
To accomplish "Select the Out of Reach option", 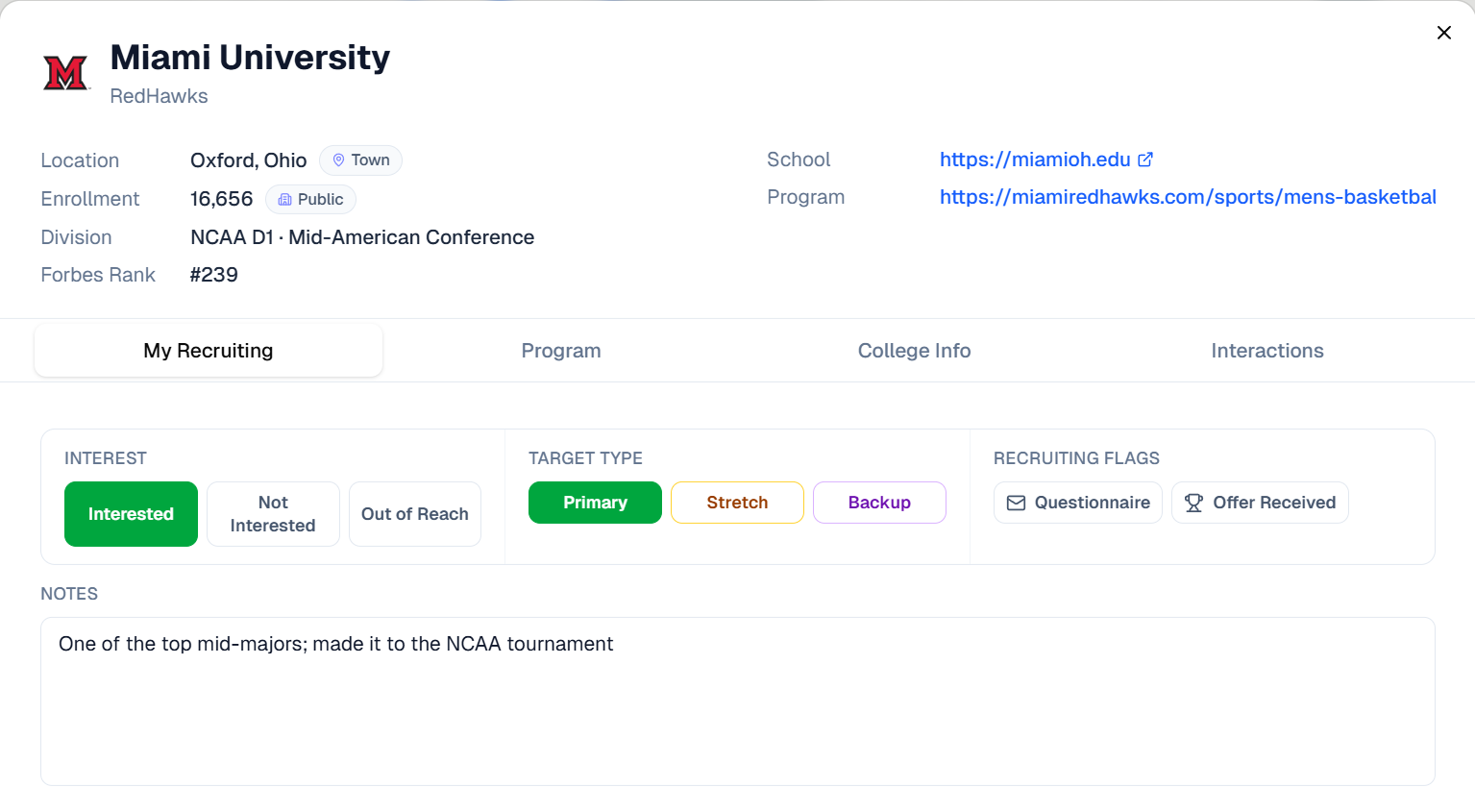I will pyautogui.click(x=415, y=514).
